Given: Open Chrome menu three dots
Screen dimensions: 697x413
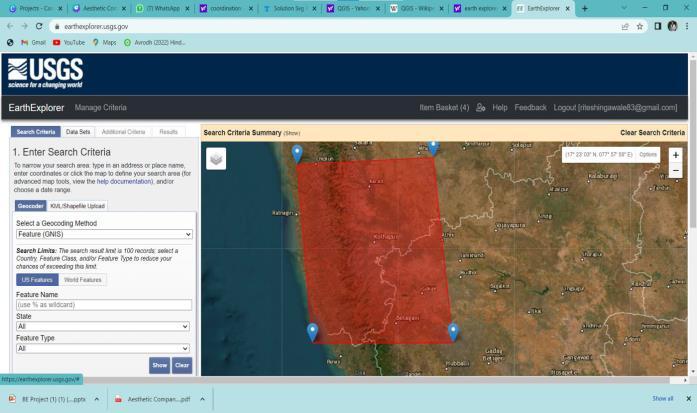Looking at the screenshot, I should [687, 27].
